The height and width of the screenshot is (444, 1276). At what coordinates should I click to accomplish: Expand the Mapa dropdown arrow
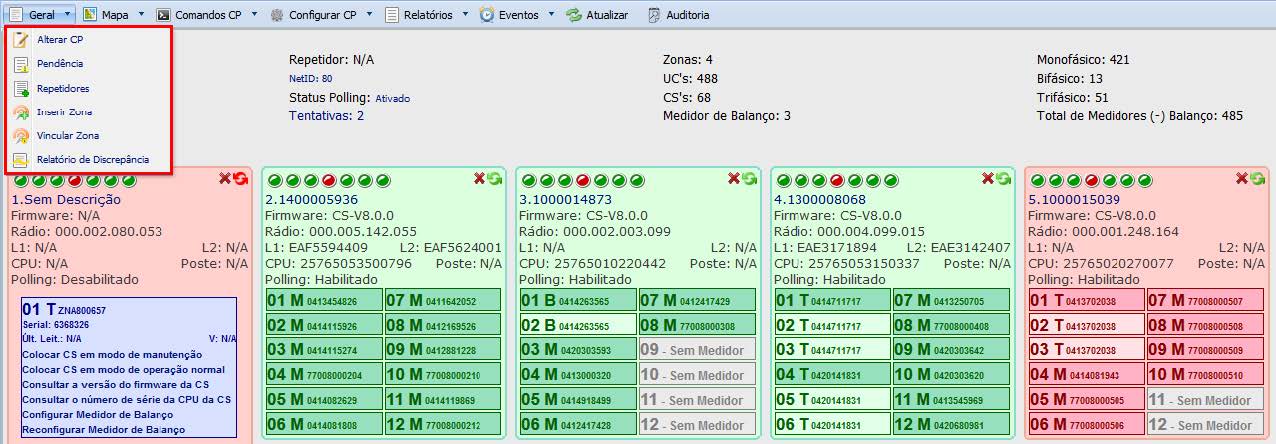pos(141,15)
